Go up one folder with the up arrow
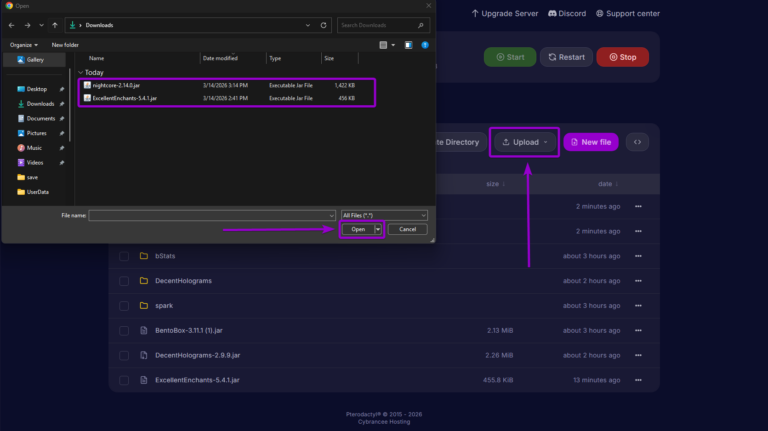The image size is (768, 431). (55, 25)
